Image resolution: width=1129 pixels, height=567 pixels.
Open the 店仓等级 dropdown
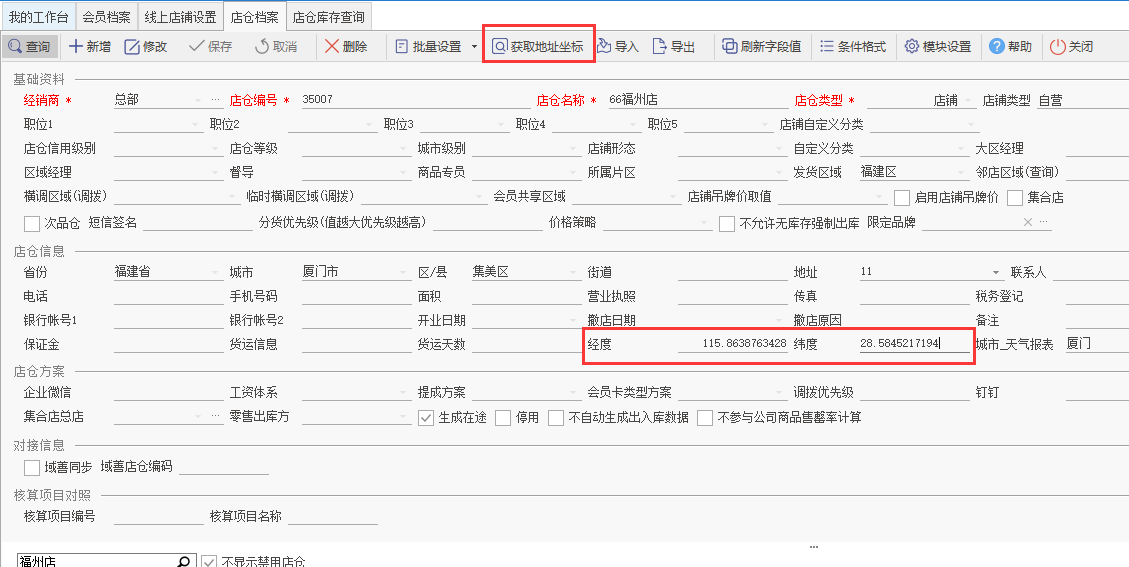(403, 149)
